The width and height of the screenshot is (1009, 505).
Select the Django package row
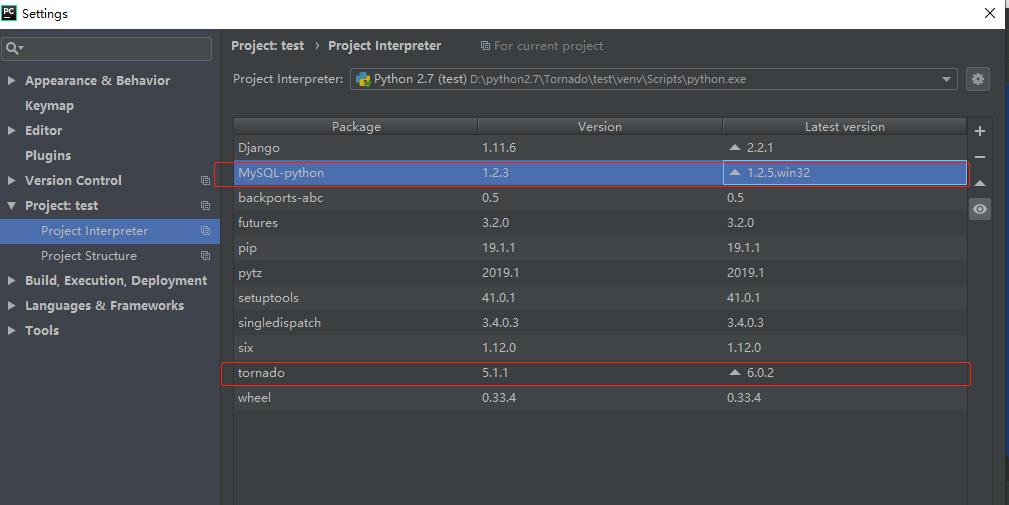point(600,147)
